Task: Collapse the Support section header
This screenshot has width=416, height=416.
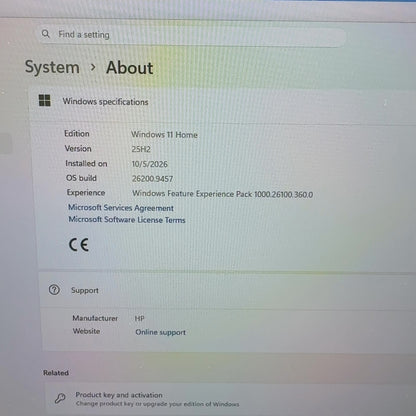Action: [228, 290]
